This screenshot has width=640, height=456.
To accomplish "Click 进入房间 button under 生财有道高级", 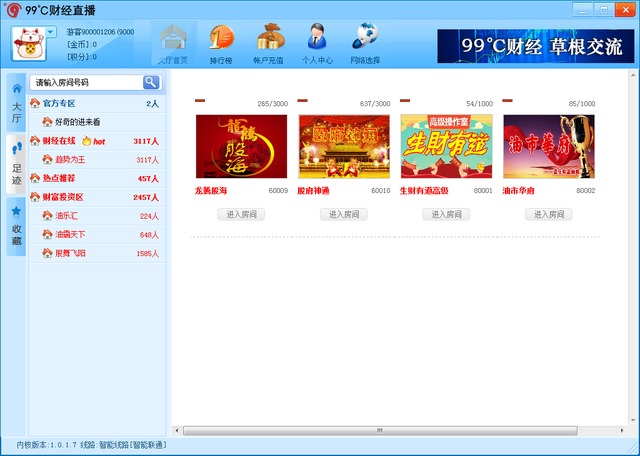I will click(x=446, y=214).
